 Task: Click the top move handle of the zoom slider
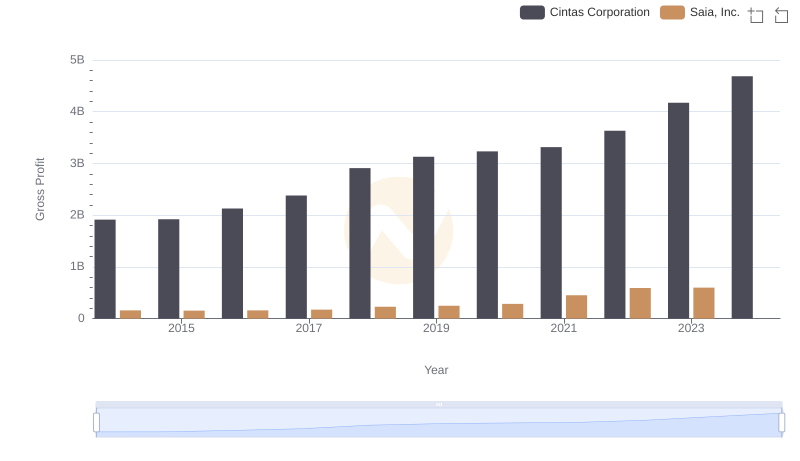pyautogui.click(x=439, y=404)
